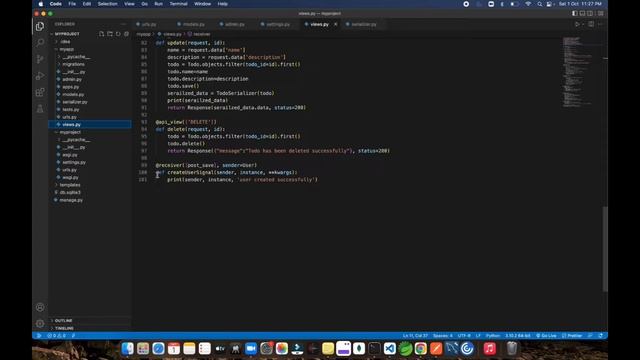Toggle the Panel layout button

582,13
